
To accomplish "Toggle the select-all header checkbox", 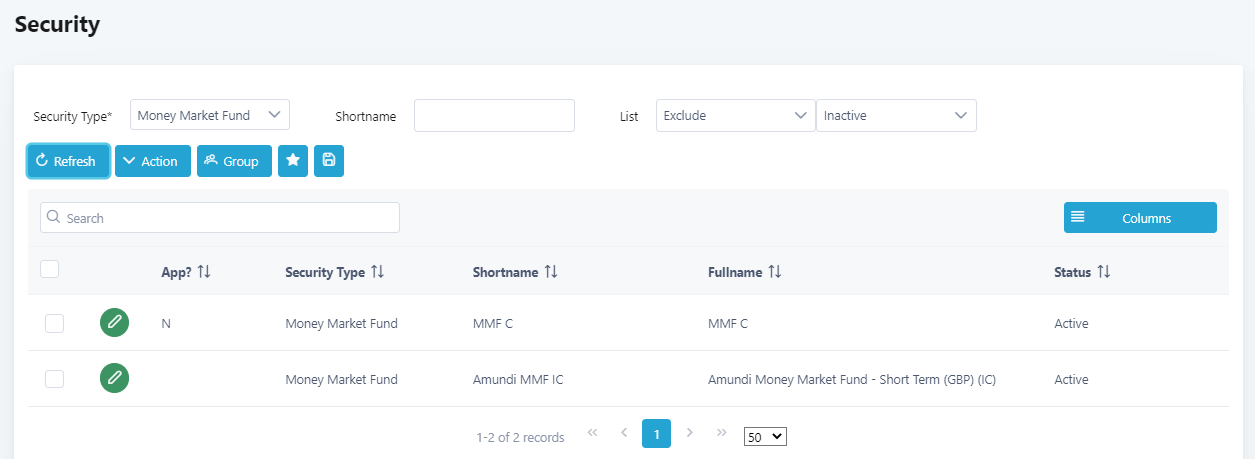I will 50,269.
